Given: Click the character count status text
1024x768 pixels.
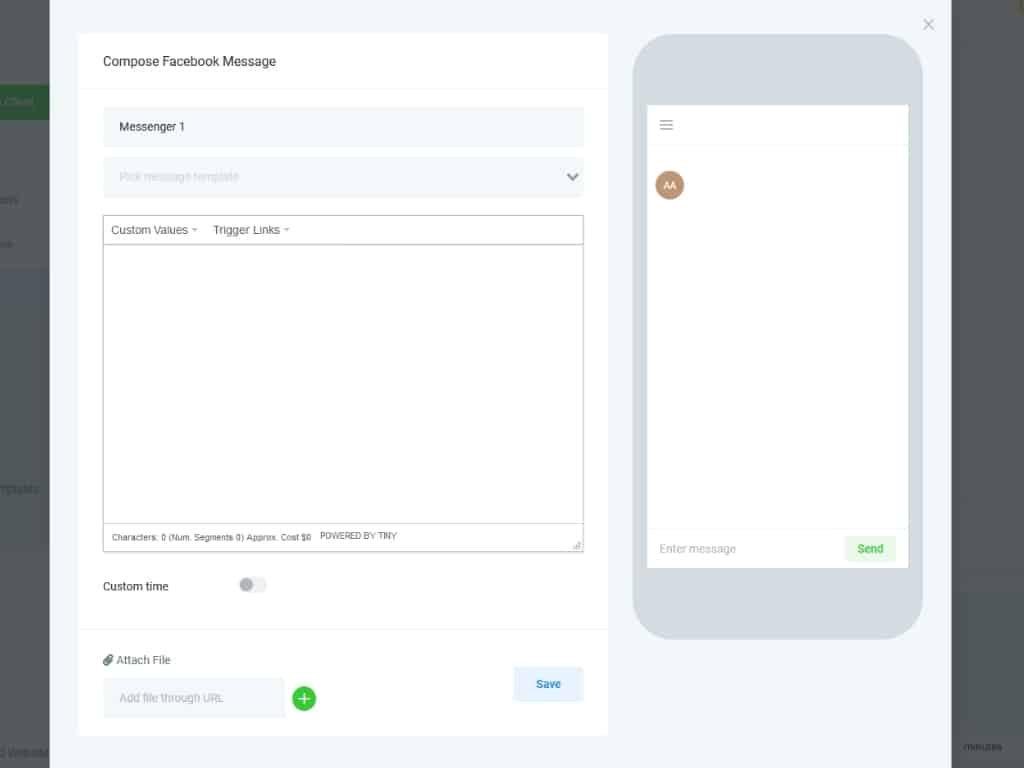Looking at the screenshot, I should 211,537.
